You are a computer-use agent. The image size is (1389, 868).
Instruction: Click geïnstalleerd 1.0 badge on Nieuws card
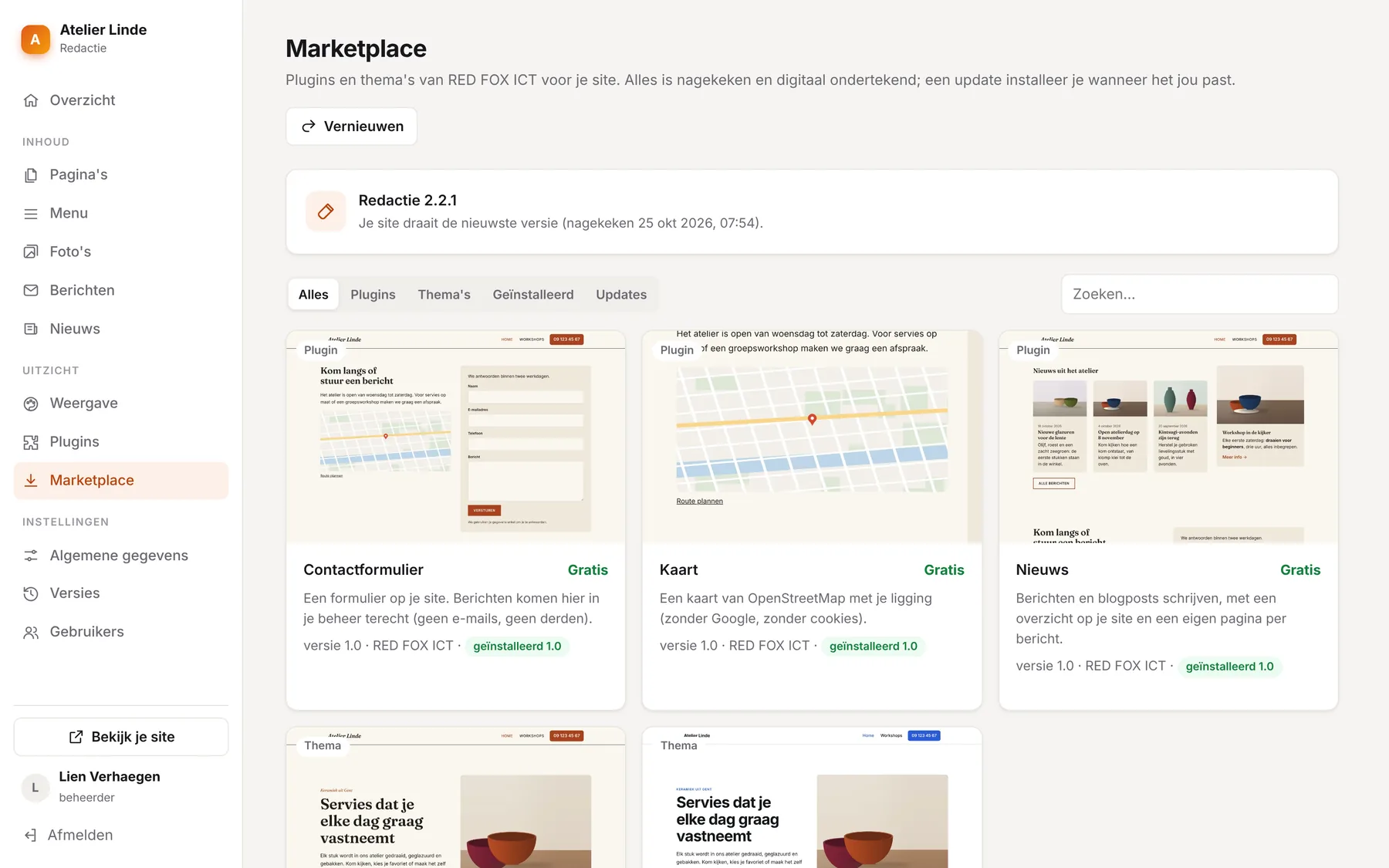point(1229,667)
